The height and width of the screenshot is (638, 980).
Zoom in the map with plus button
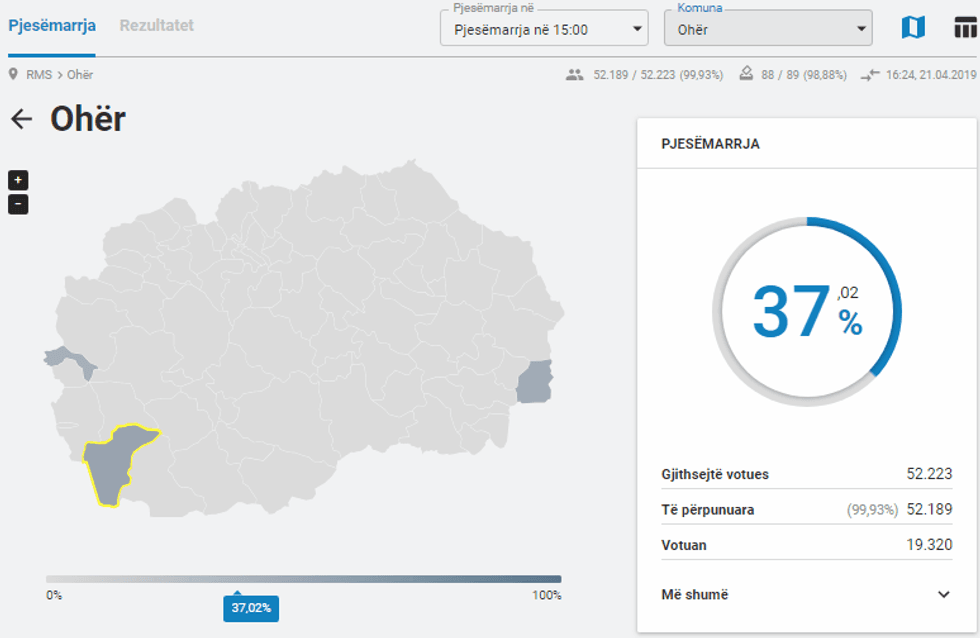(18, 180)
